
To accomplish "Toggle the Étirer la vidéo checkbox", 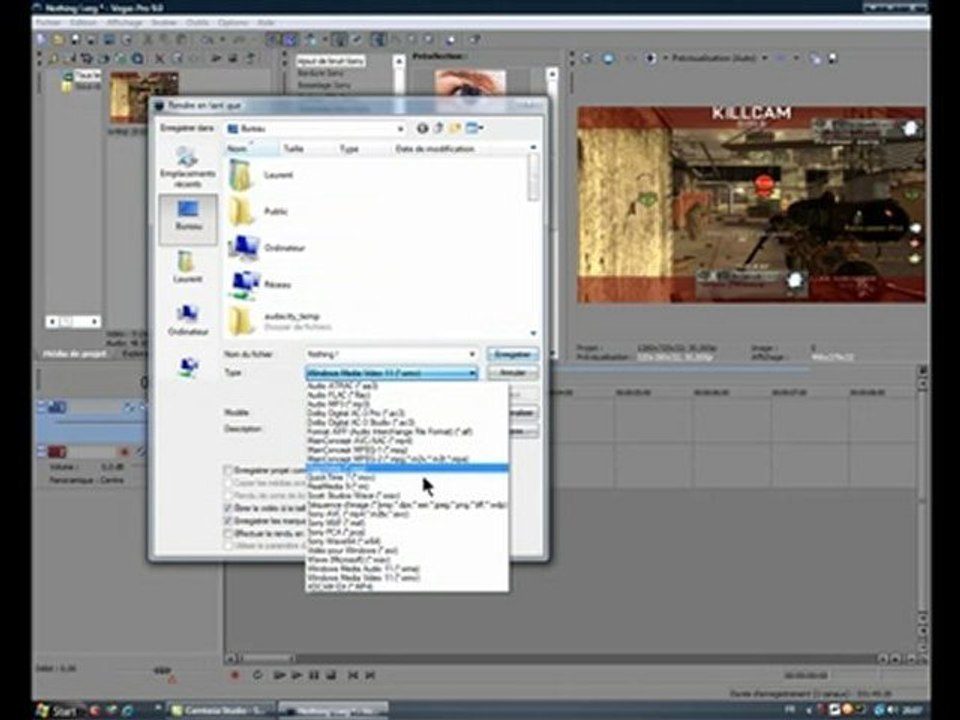I will (228, 508).
